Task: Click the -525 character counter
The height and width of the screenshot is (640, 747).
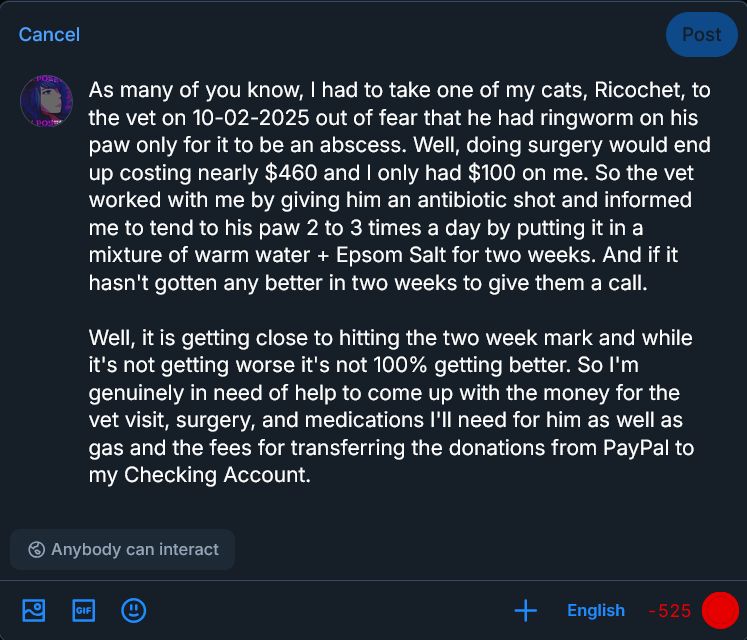Action: pyautogui.click(x=669, y=610)
